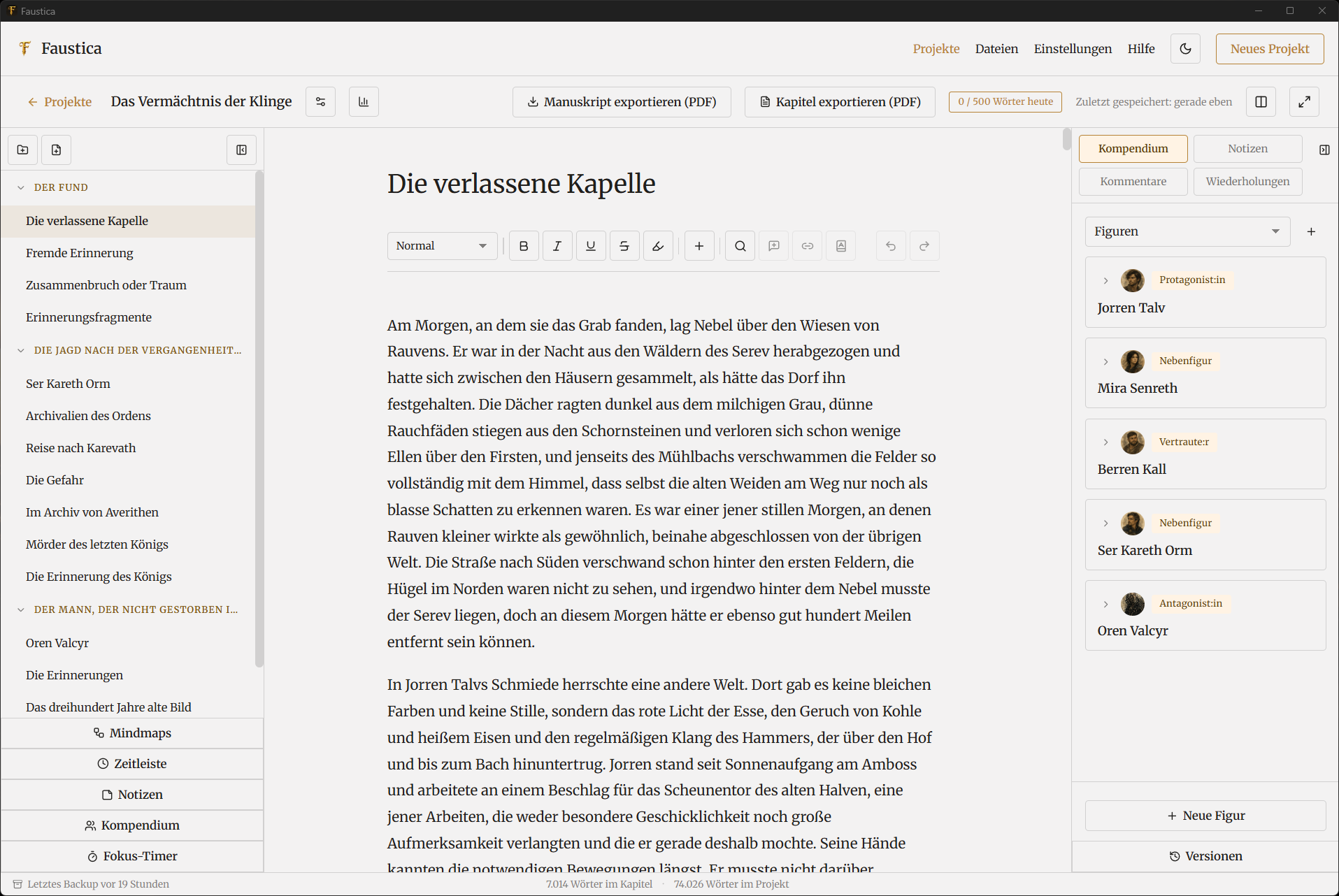Screen dimensions: 1339x896
Task: Collapse the right compendium panel
Action: 1324,150
